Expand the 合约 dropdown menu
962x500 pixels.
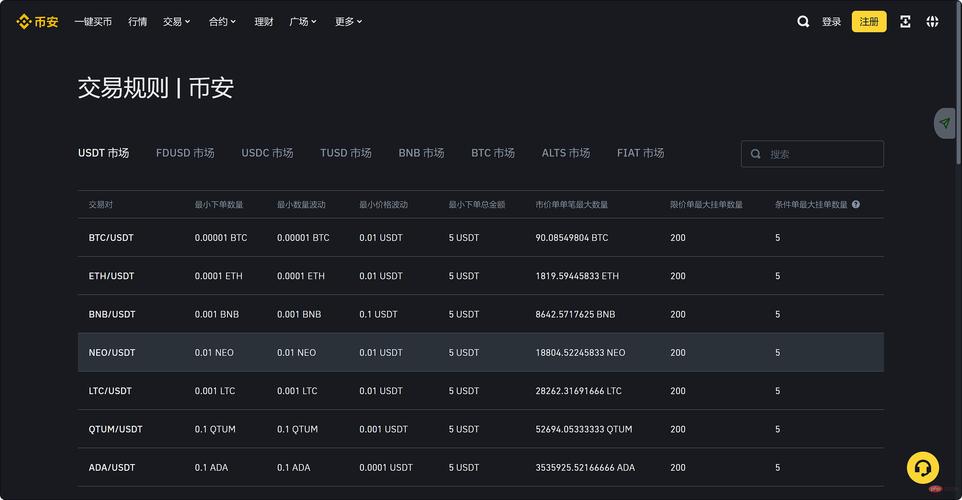click(222, 21)
